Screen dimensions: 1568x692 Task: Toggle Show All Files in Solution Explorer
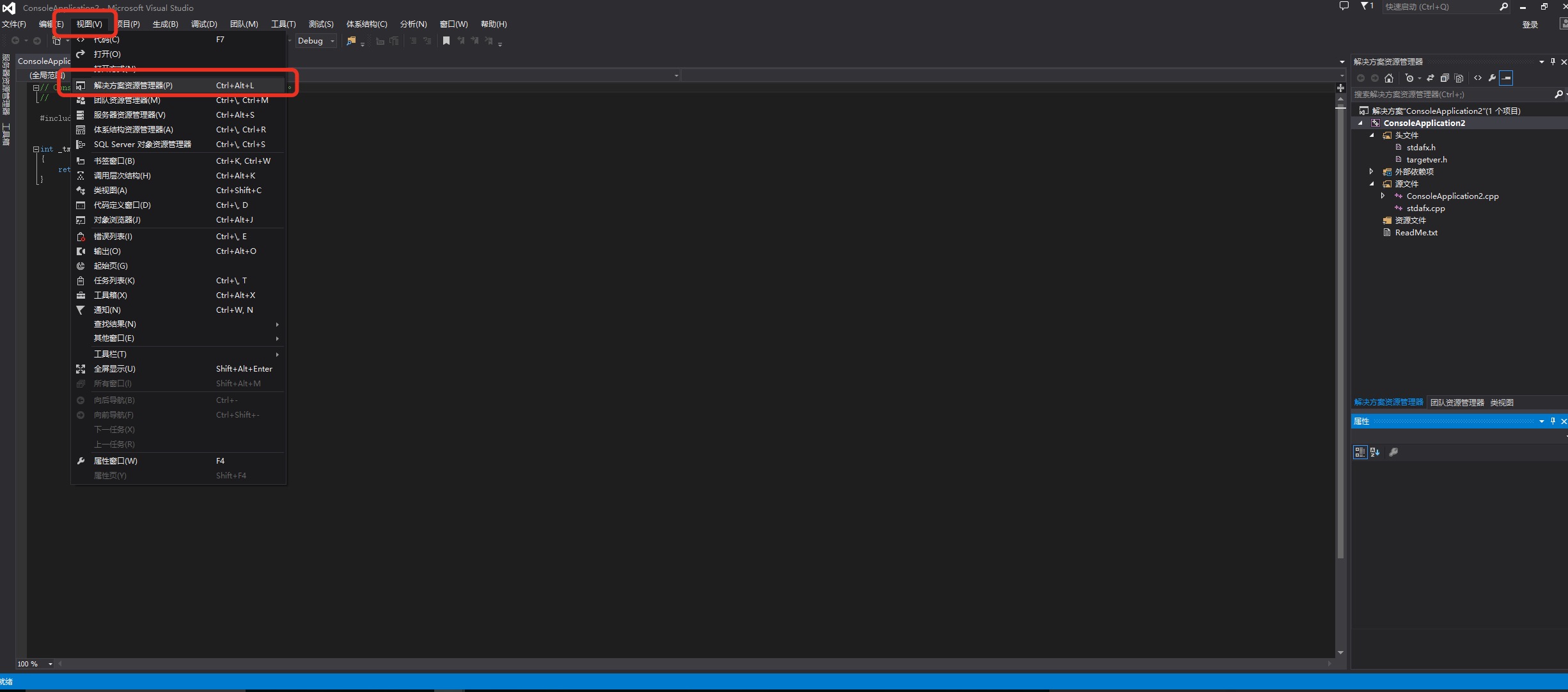(1459, 78)
